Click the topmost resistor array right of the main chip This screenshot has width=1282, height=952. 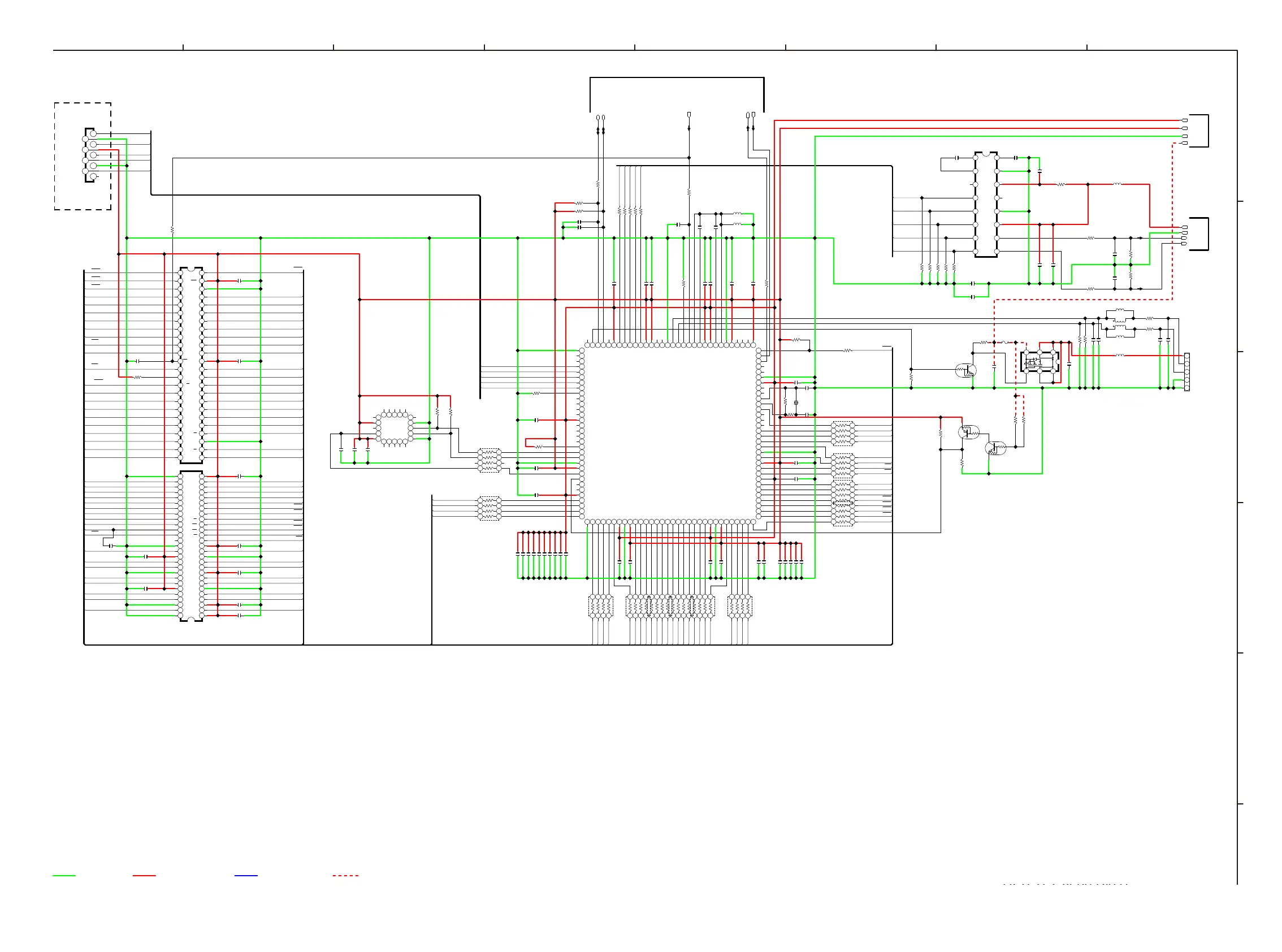843,434
